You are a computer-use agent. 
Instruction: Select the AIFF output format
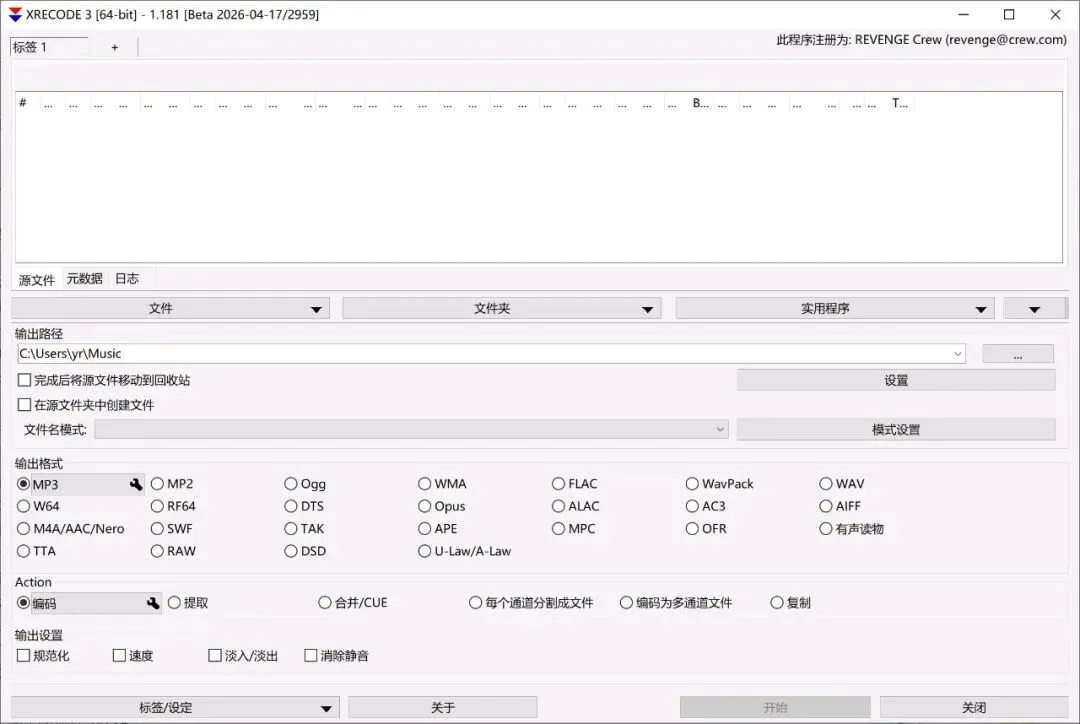pos(840,506)
